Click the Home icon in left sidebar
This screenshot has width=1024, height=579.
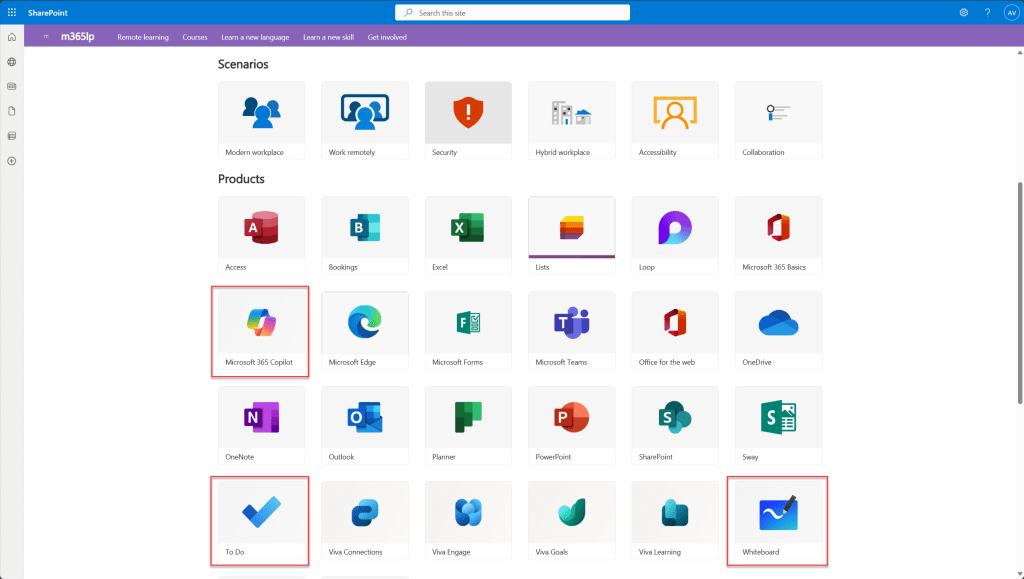pos(12,37)
